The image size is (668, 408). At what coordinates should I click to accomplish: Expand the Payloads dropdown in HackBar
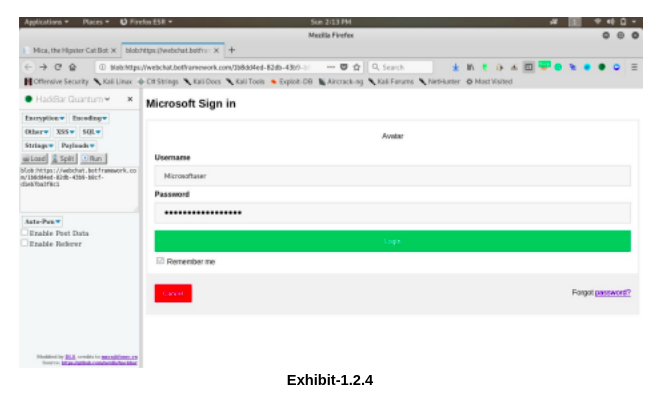pyautogui.click(x=78, y=146)
